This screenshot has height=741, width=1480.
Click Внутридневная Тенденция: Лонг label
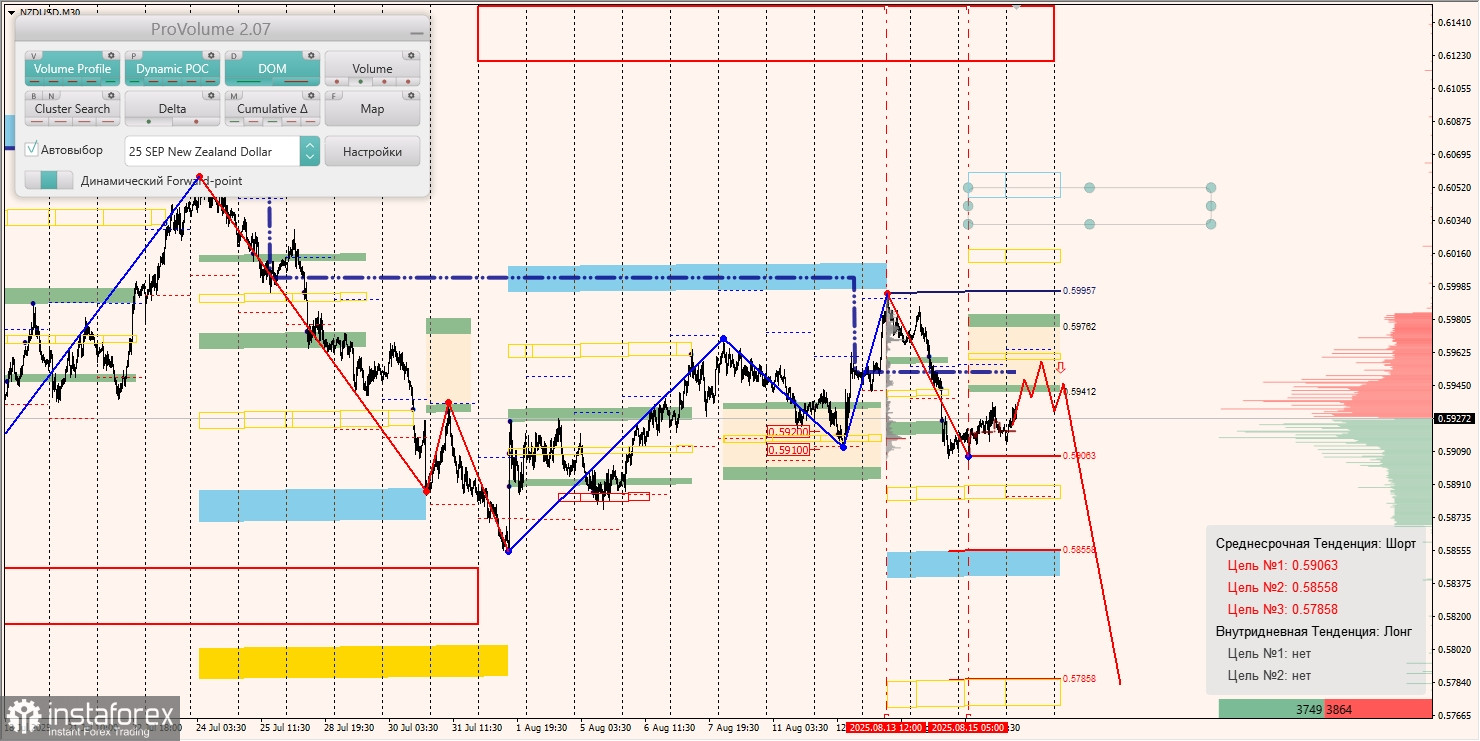pyautogui.click(x=1314, y=631)
